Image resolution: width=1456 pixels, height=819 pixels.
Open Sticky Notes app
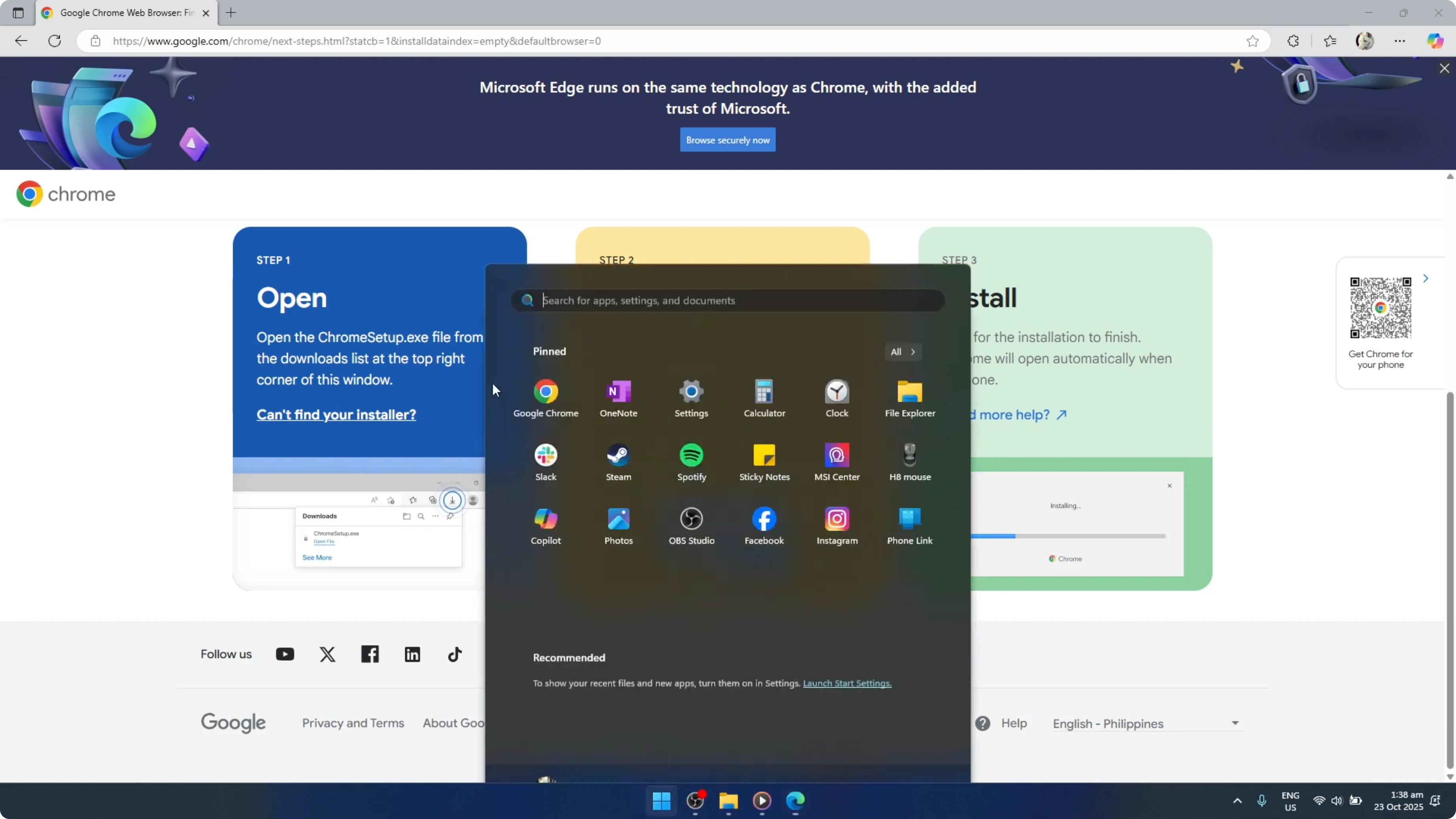coord(764,463)
